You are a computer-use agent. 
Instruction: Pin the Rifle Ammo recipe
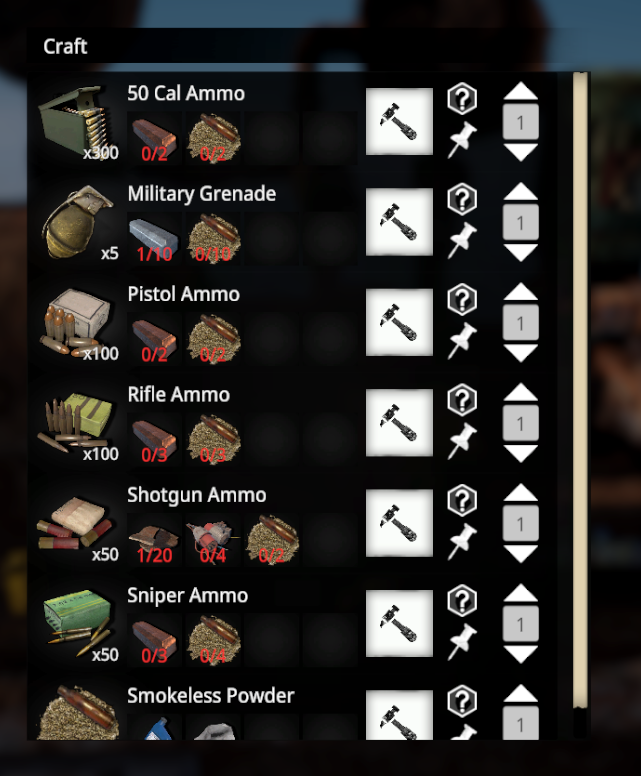[x=462, y=441]
